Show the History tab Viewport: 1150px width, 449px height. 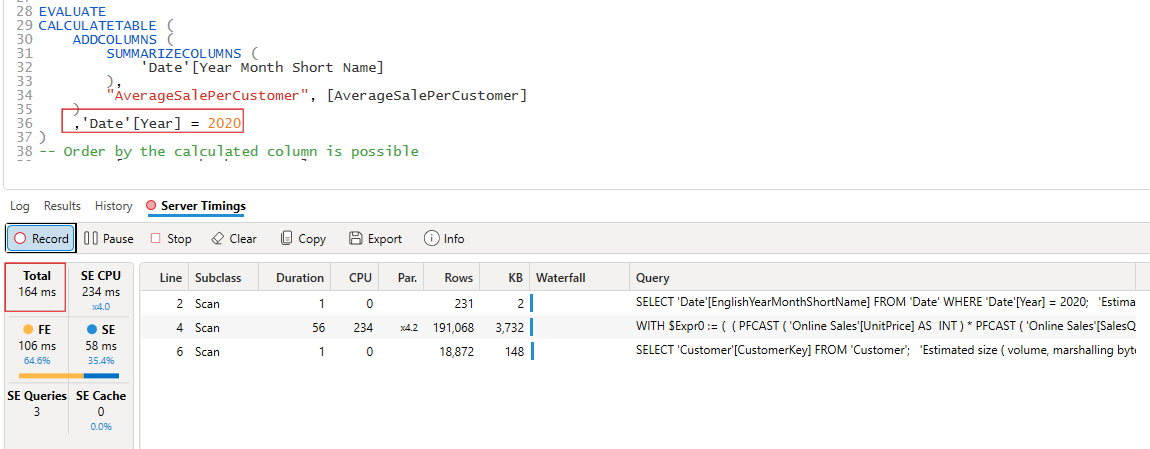click(x=113, y=206)
